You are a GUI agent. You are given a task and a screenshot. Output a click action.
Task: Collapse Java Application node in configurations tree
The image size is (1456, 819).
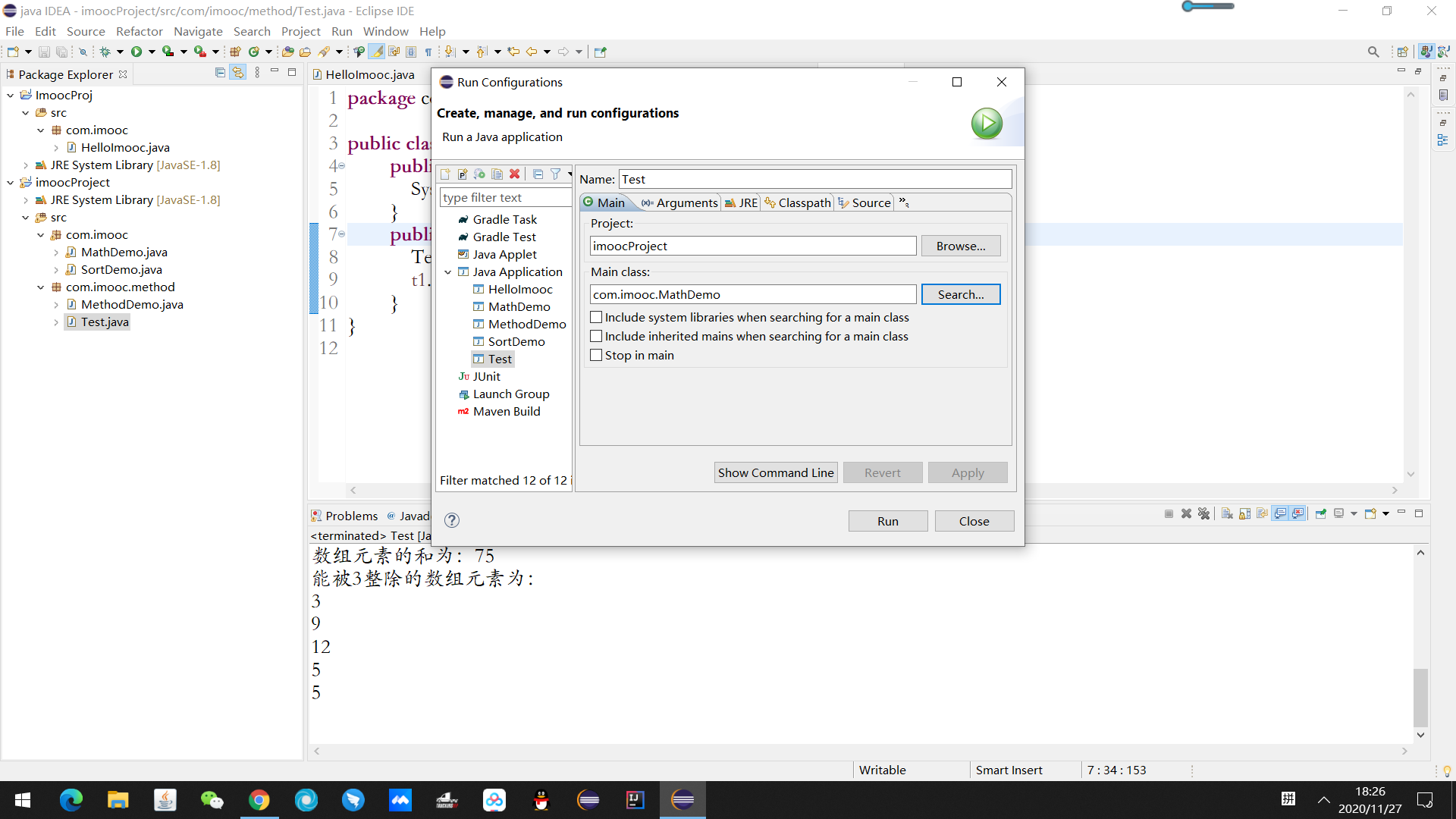point(448,272)
